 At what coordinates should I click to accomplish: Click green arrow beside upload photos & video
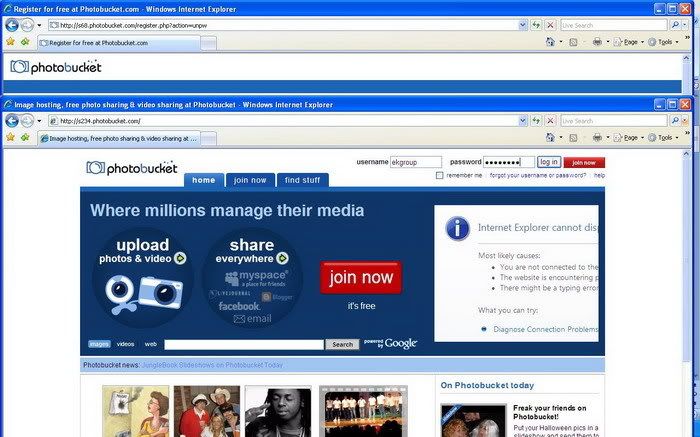[181, 258]
